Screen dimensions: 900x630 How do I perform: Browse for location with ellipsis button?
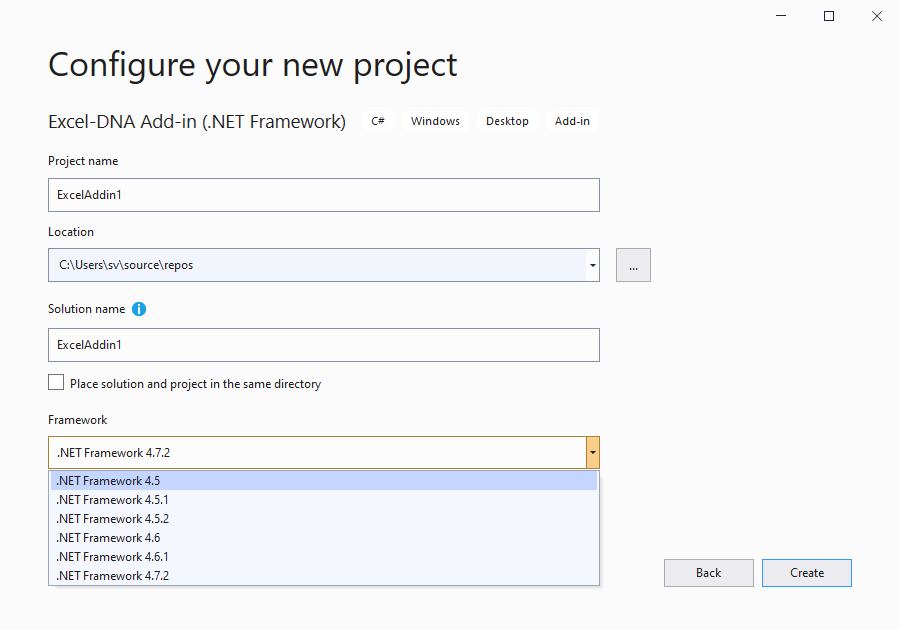coord(633,265)
